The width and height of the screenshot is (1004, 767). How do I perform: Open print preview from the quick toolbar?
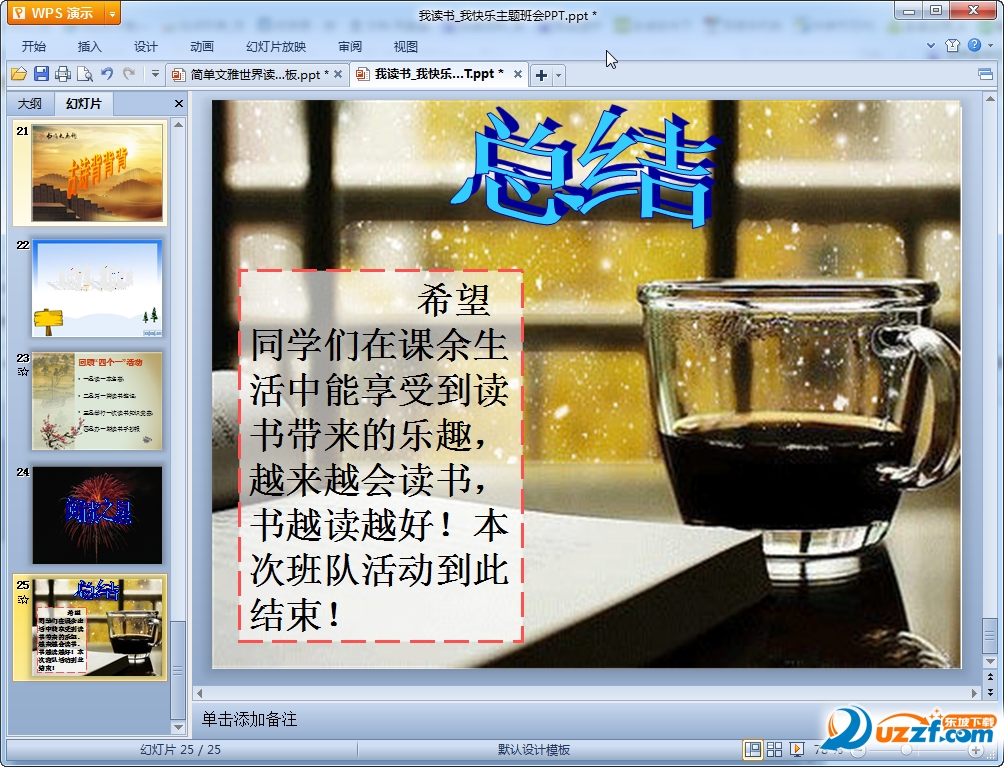pos(85,73)
